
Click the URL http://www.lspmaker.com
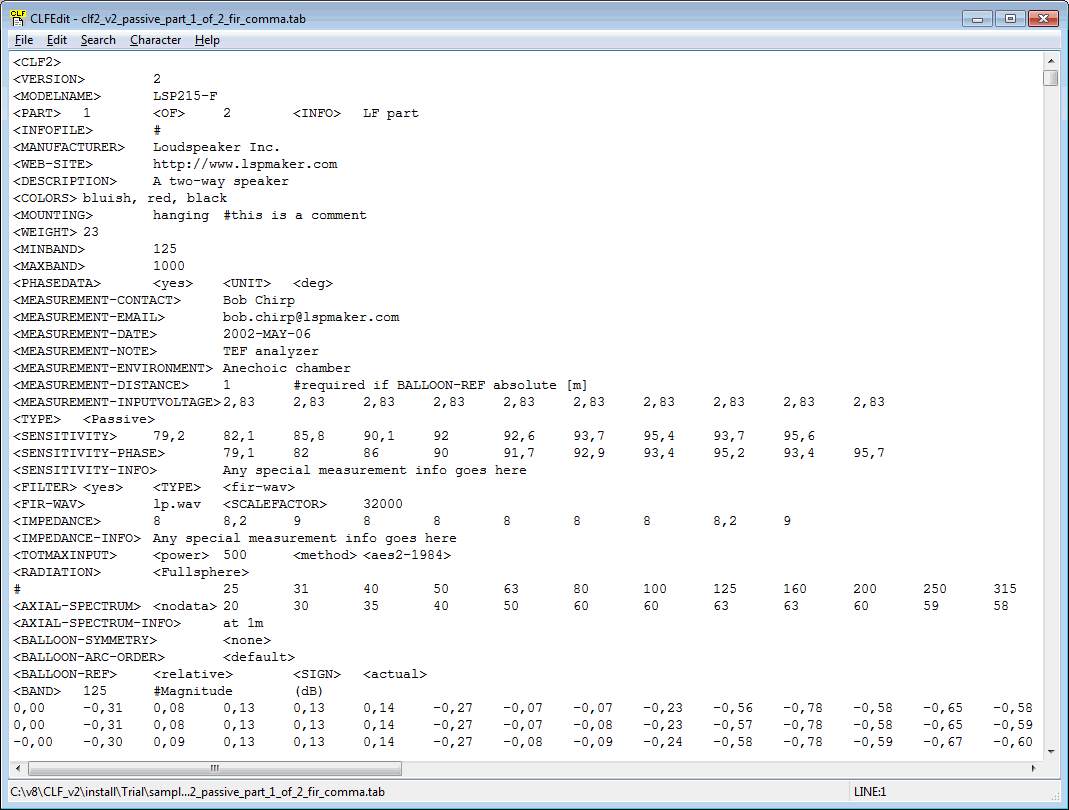click(245, 164)
